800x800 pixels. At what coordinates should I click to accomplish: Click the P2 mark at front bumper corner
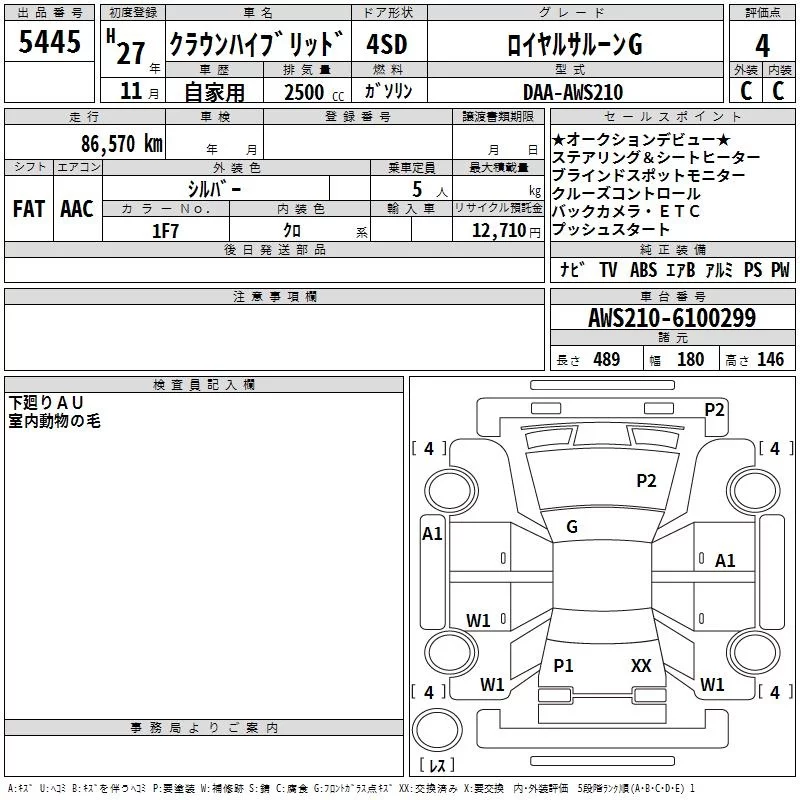point(714,409)
